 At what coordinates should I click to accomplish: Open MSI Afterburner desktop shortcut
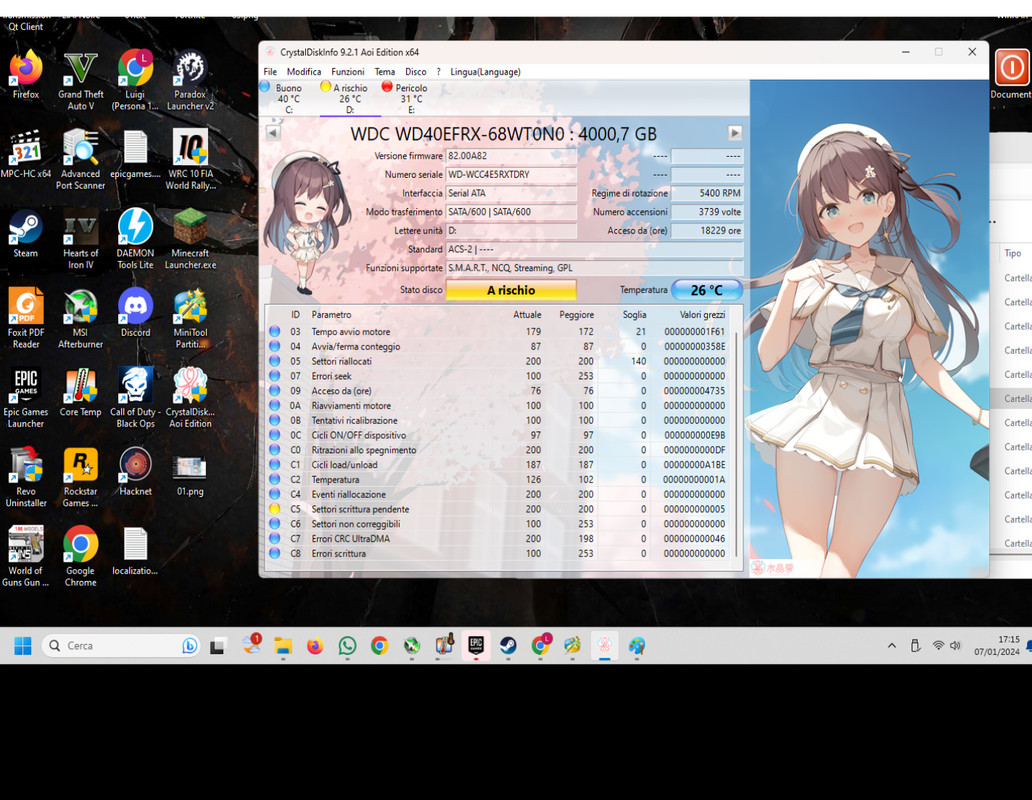point(80,319)
